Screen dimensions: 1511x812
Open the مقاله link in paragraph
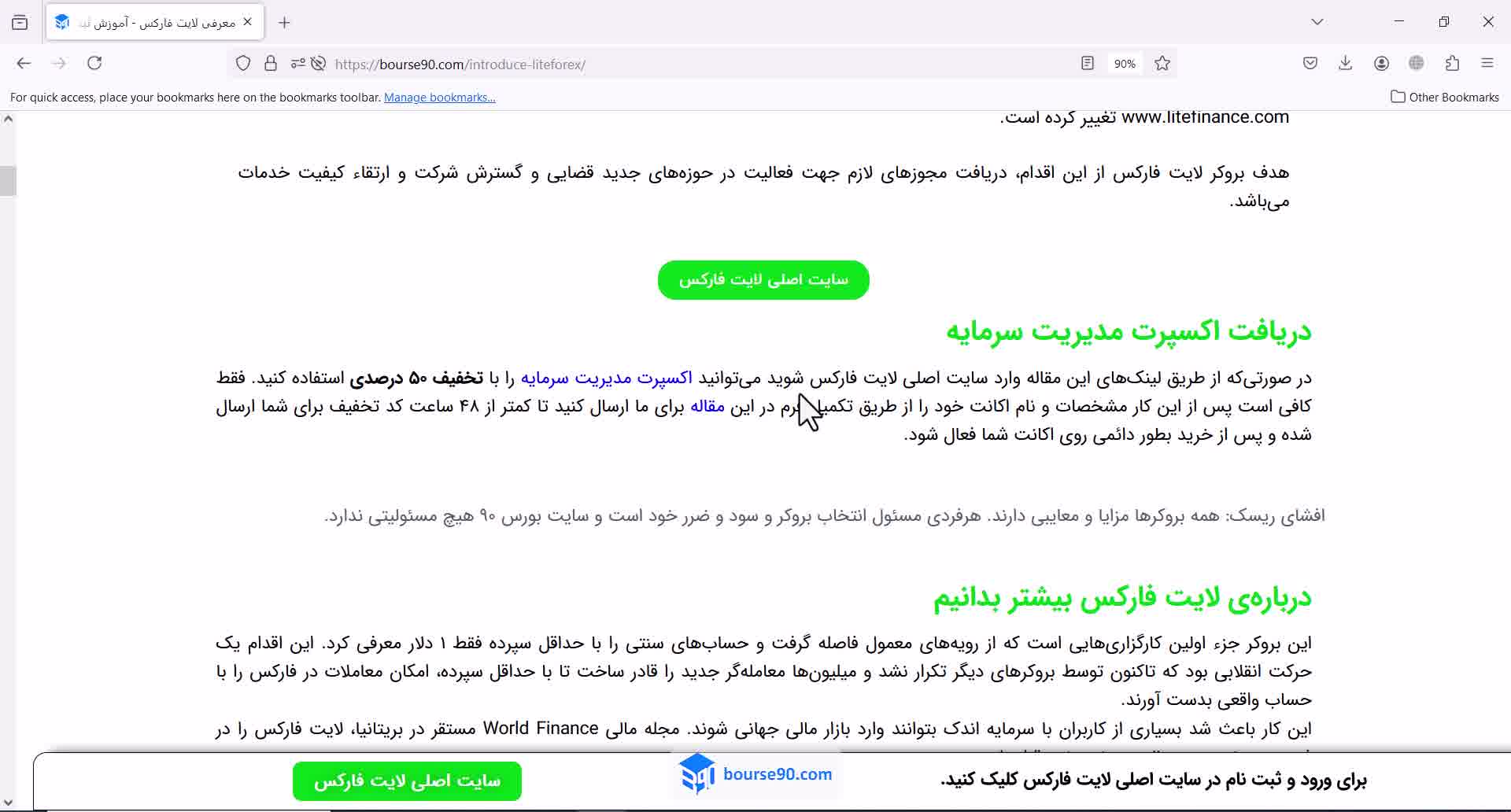click(x=707, y=407)
